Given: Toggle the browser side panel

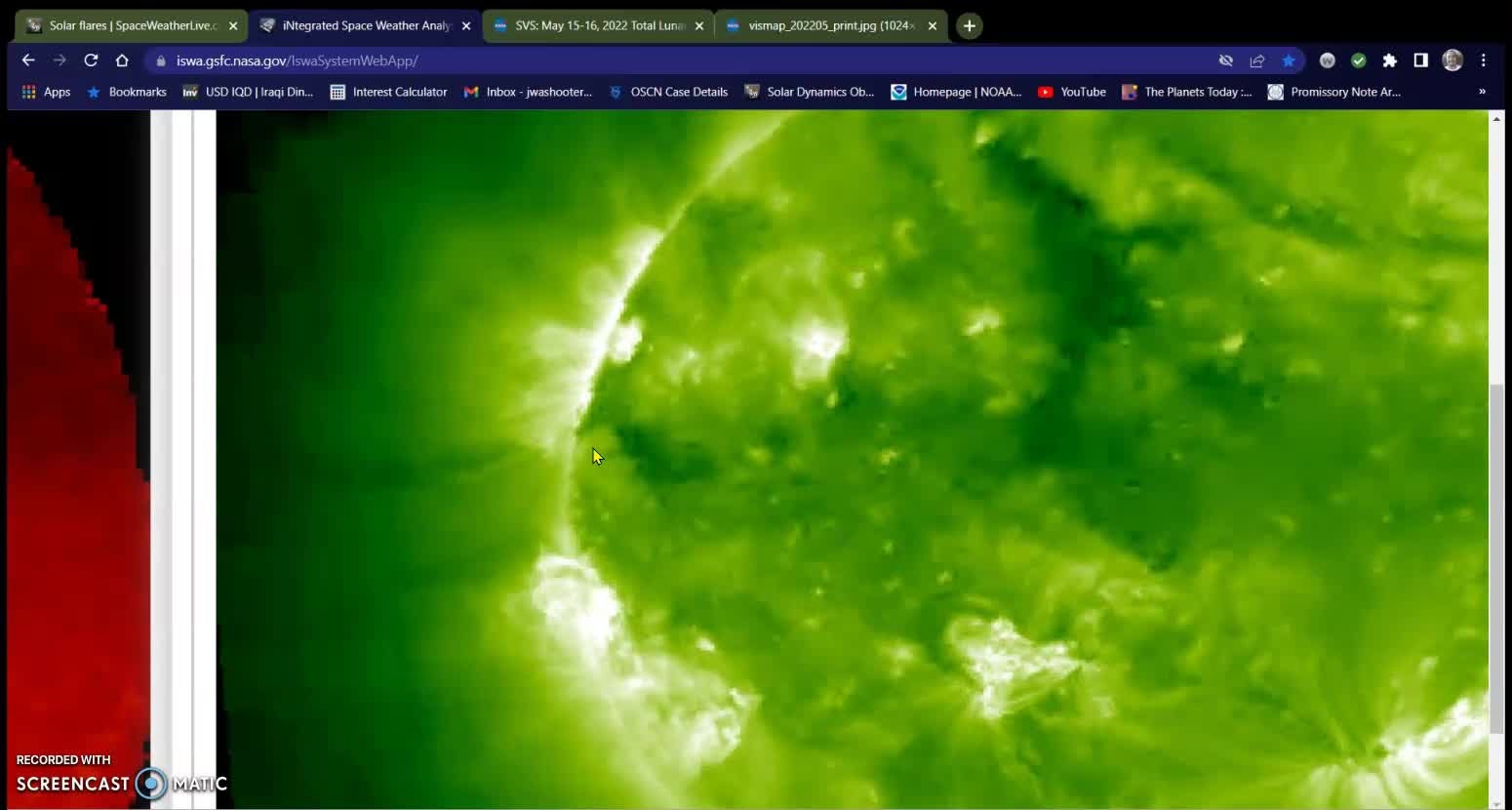Looking at the screenshot, I should point(1421,61).
